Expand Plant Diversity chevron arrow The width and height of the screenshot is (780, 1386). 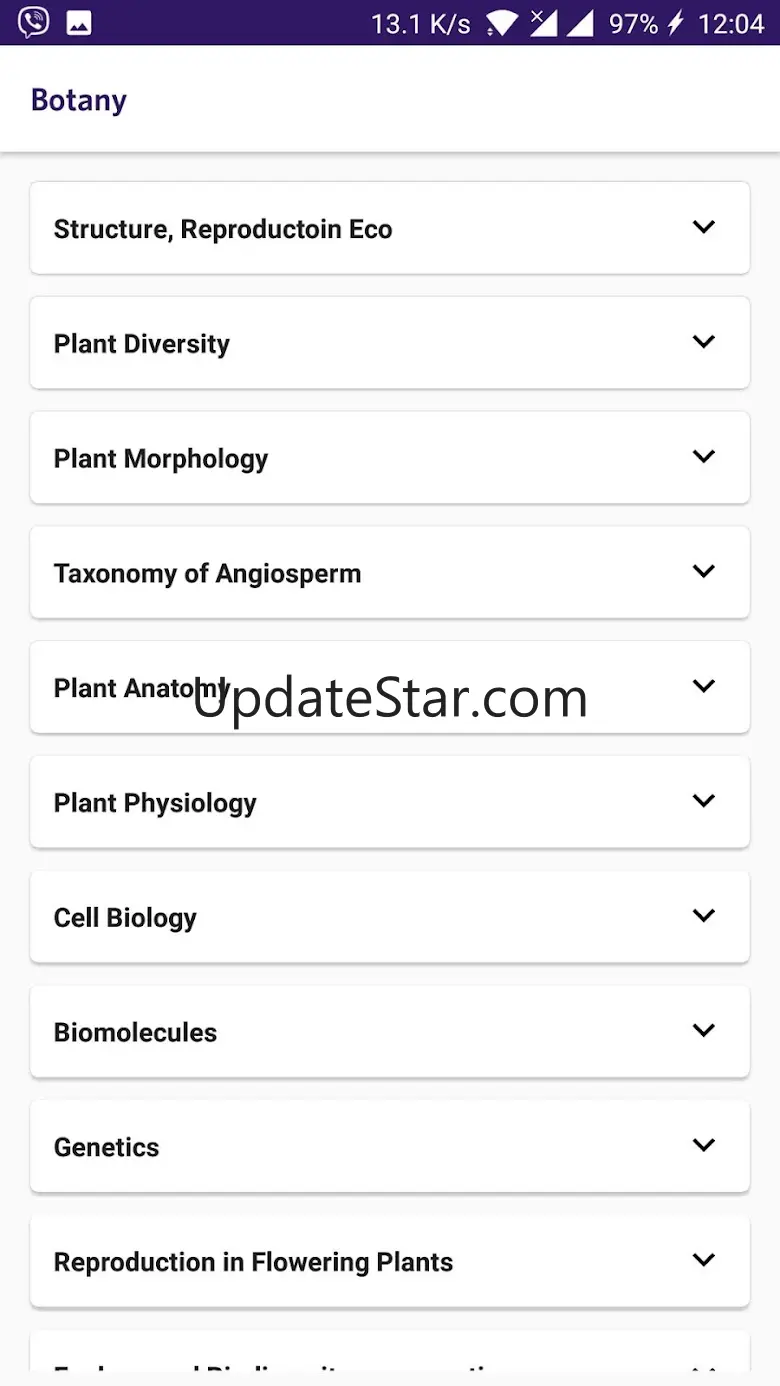coord(704,342)
